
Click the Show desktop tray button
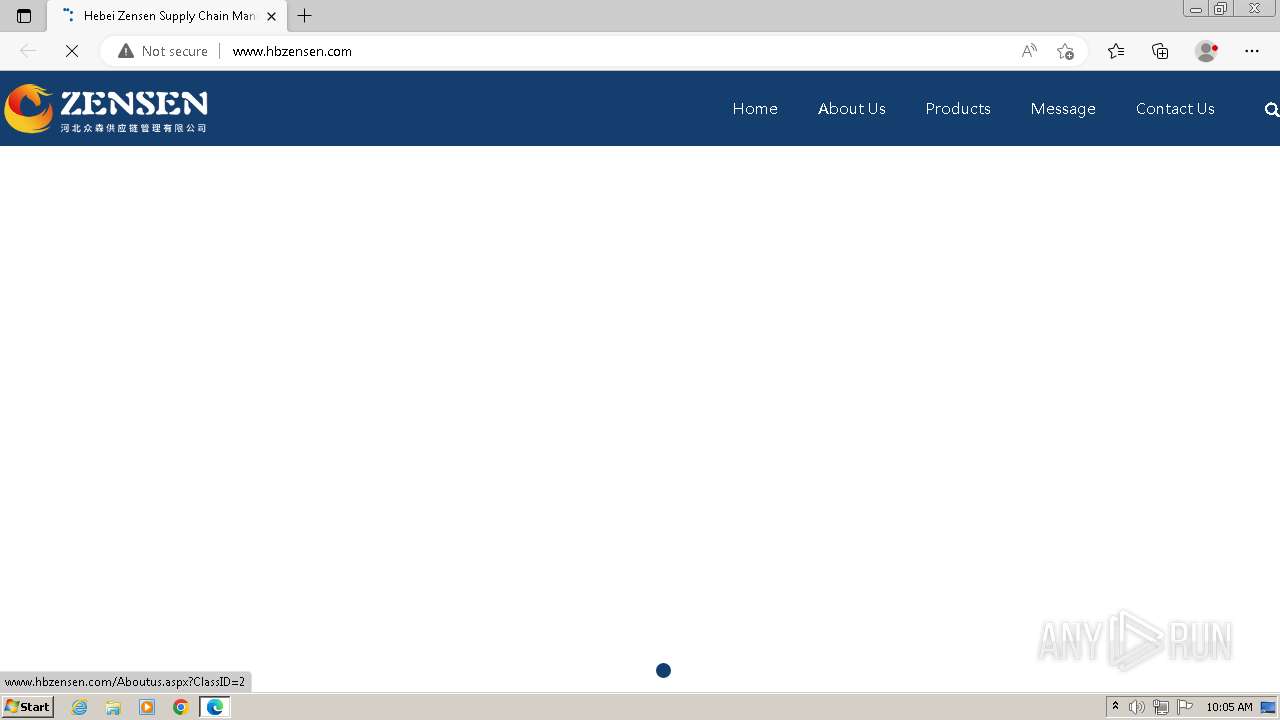tap(1269, 707)
